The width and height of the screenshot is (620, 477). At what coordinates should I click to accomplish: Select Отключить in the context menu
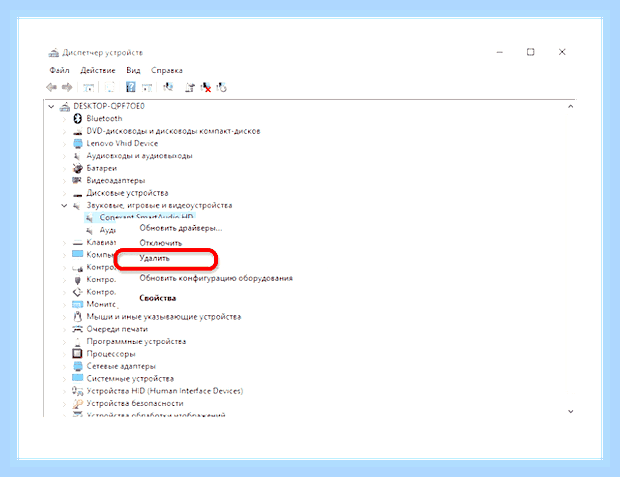(161, 243)
